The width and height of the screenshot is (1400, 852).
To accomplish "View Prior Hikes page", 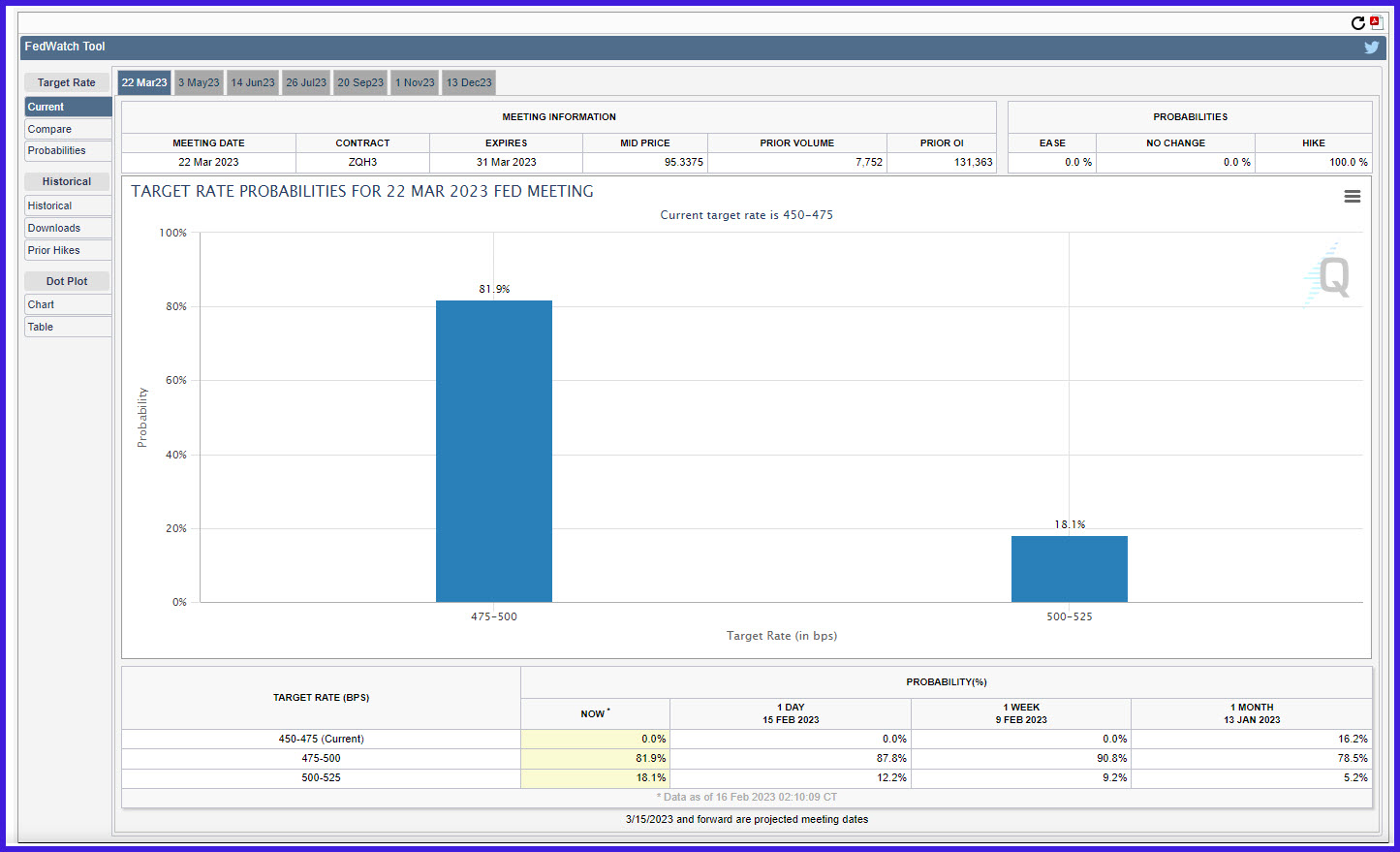I will tap(68, 250).
